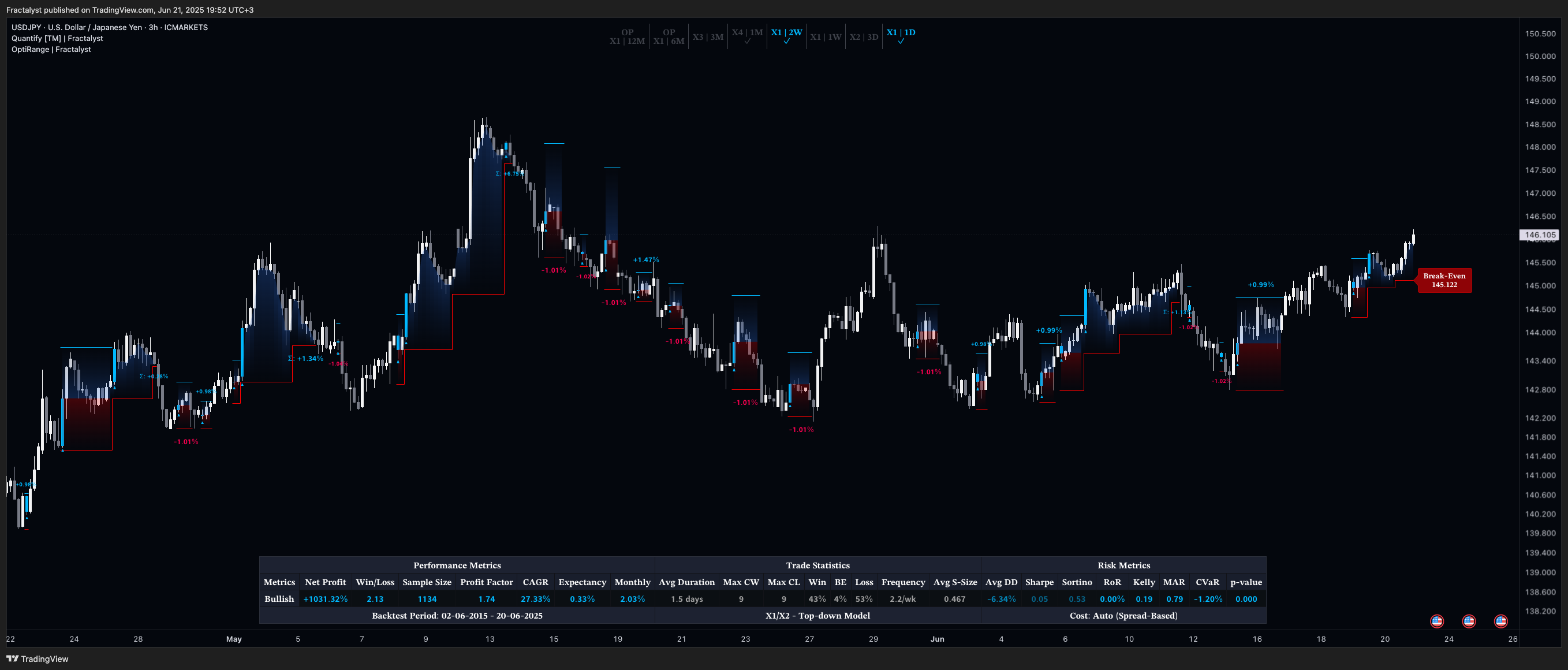Click the BE percentage 4% cell
This screenshot has height=670, width=1568.
[x=841, y=599]
